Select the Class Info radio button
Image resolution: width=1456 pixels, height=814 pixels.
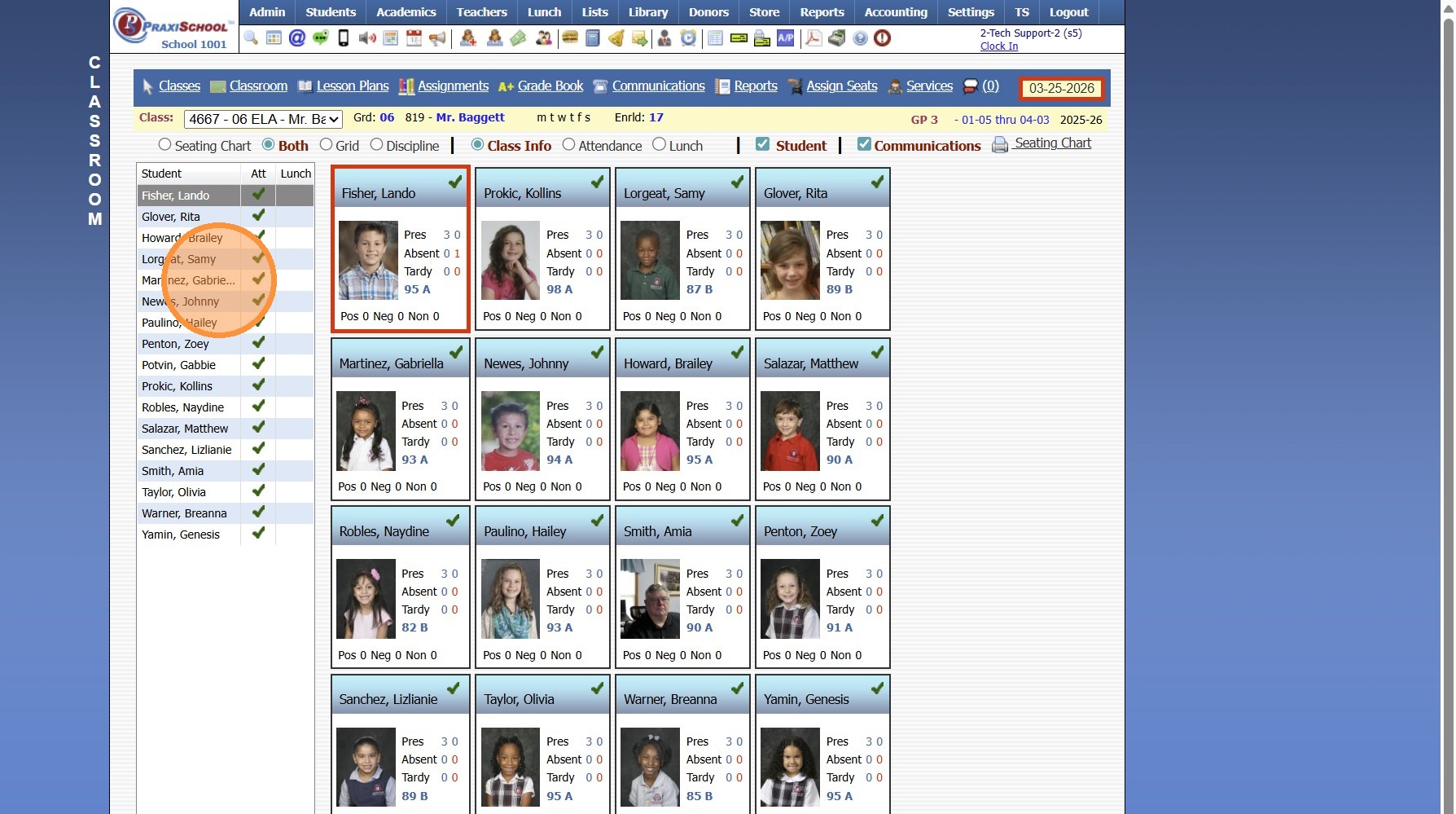(x=478, y=145)
